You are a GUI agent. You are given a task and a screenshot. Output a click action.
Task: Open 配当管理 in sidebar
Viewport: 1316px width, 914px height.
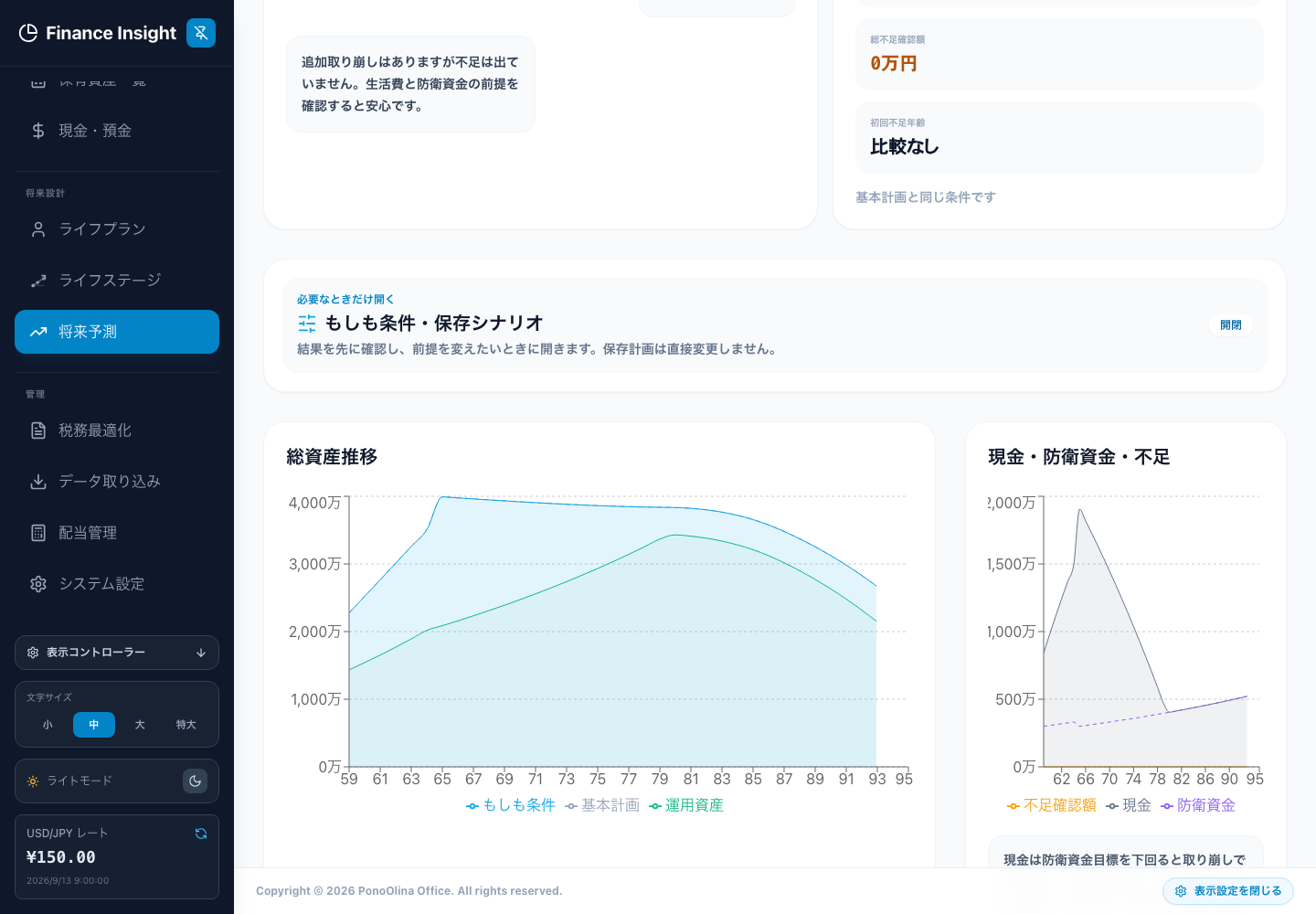pos(117,533)
